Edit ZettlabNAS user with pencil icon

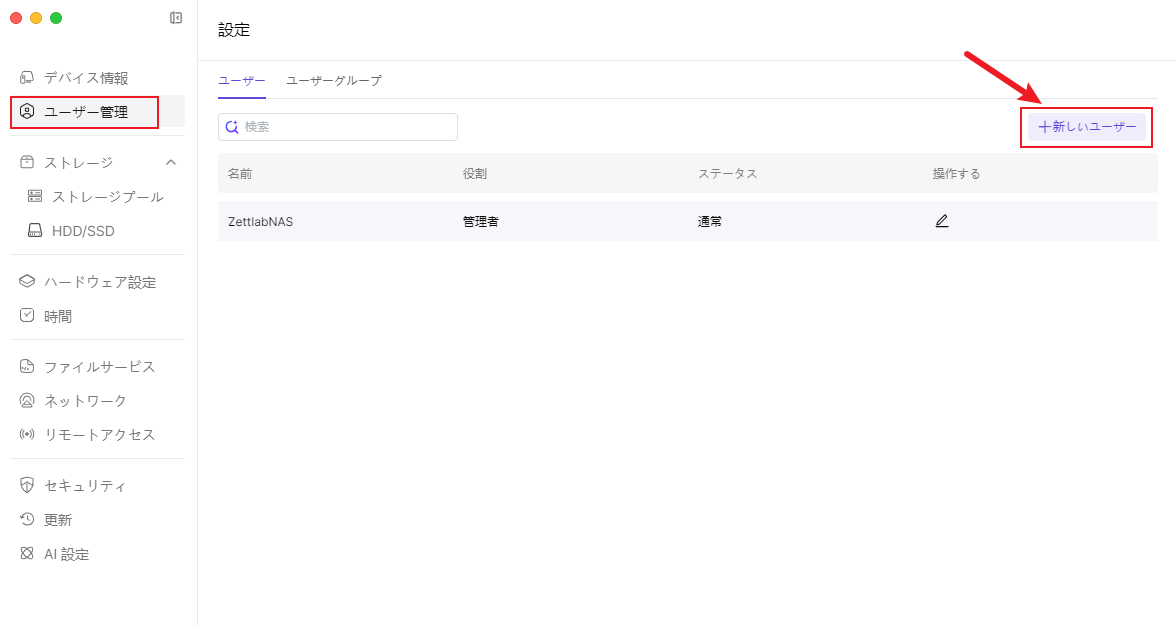coord(941,221)
